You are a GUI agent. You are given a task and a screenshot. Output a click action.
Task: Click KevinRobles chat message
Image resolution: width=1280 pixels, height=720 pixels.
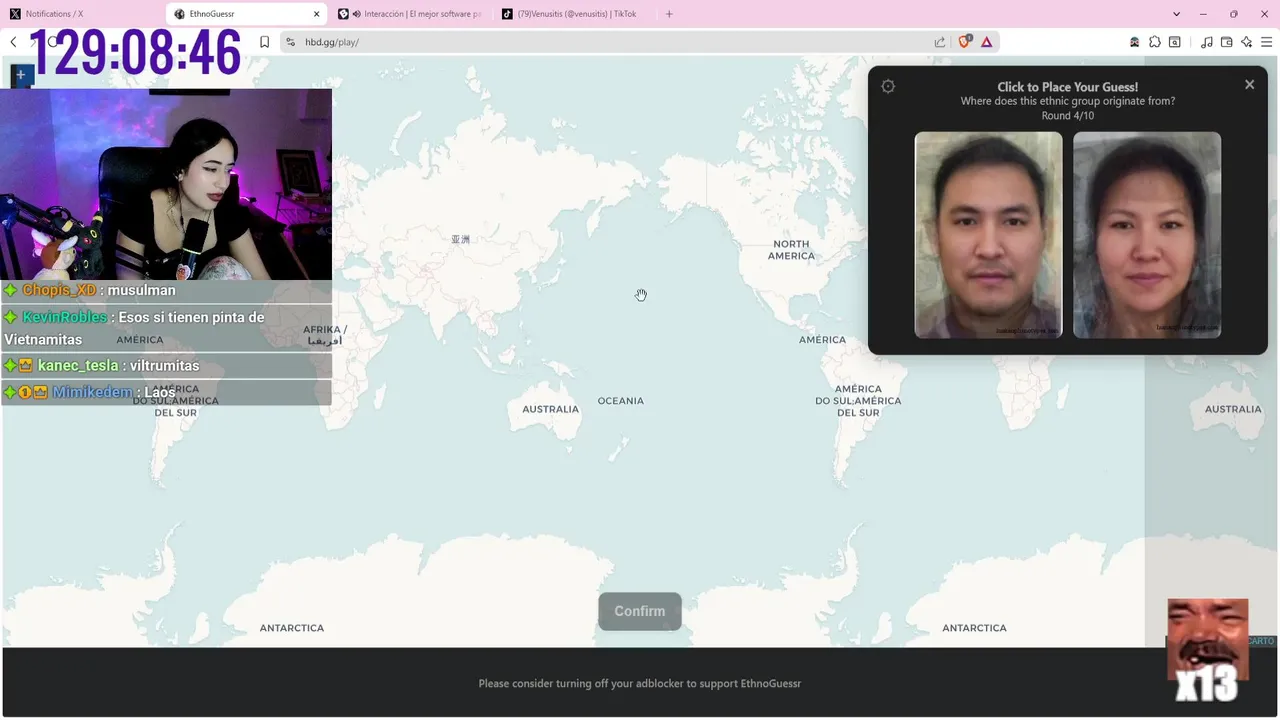(x=166, y=328)
